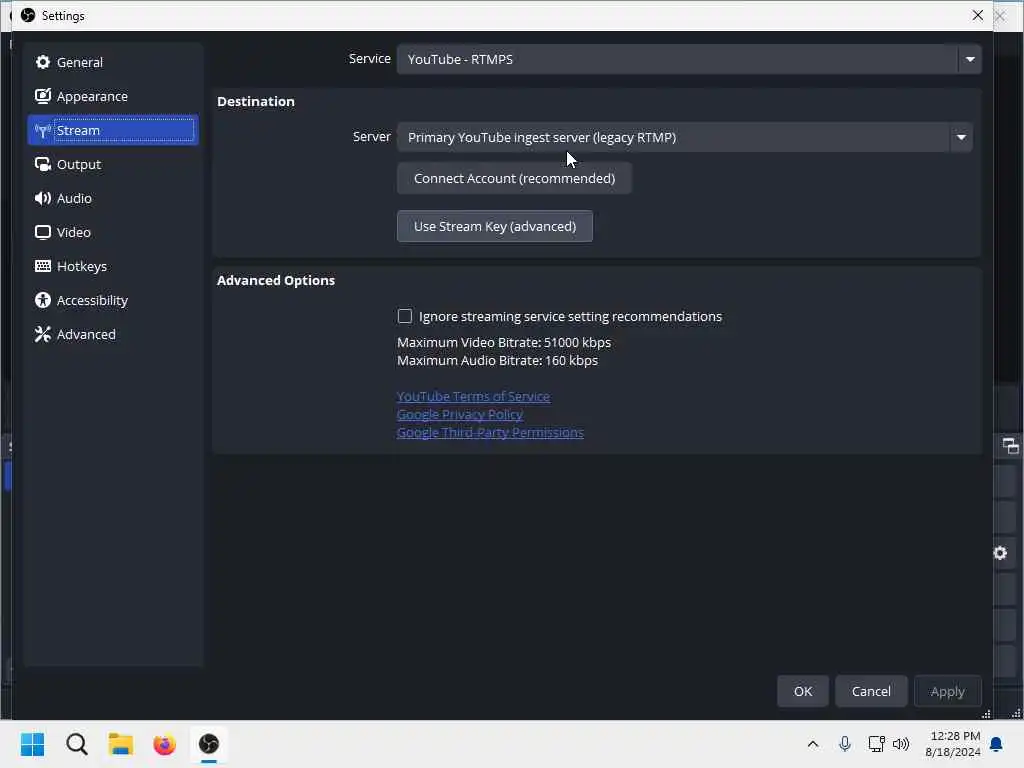Click the Hotkeys keyboard icon
The image size is (1024, 768).
42,266
